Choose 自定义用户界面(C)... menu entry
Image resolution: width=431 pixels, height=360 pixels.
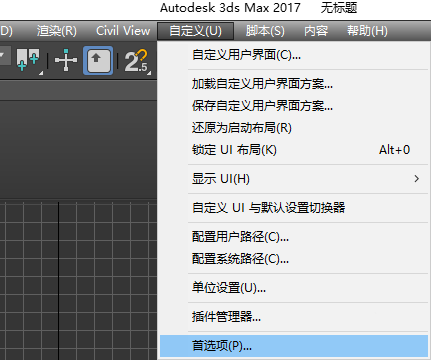pos(293,55)
